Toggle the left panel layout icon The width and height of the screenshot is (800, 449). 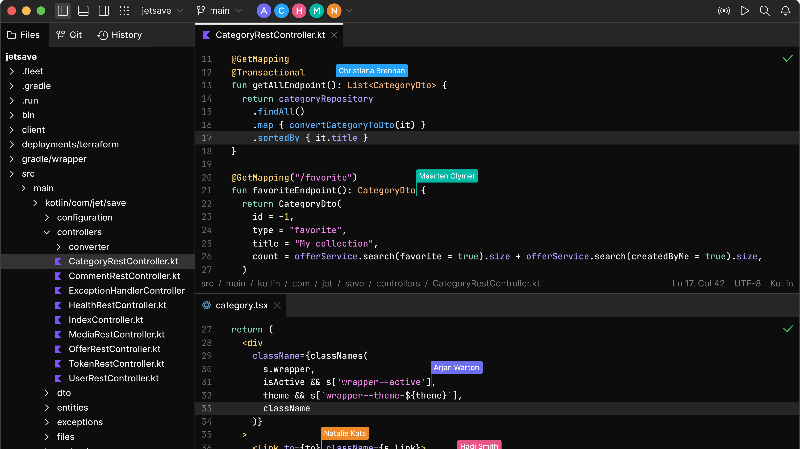63,11
